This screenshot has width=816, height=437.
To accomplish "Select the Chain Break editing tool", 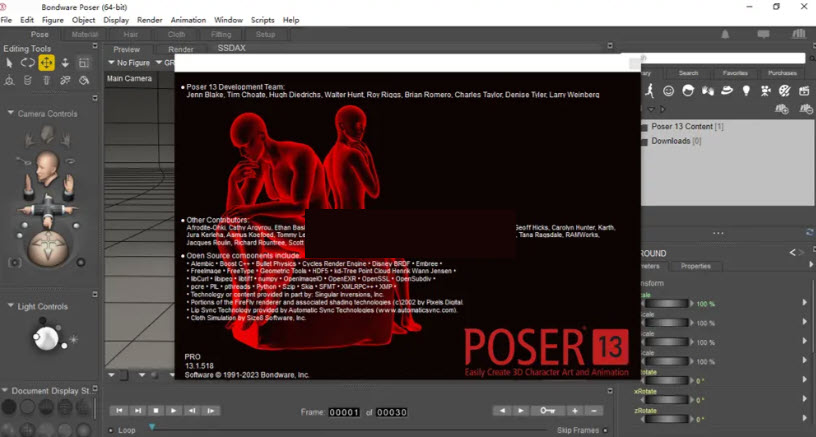I will tap(65, 80).
